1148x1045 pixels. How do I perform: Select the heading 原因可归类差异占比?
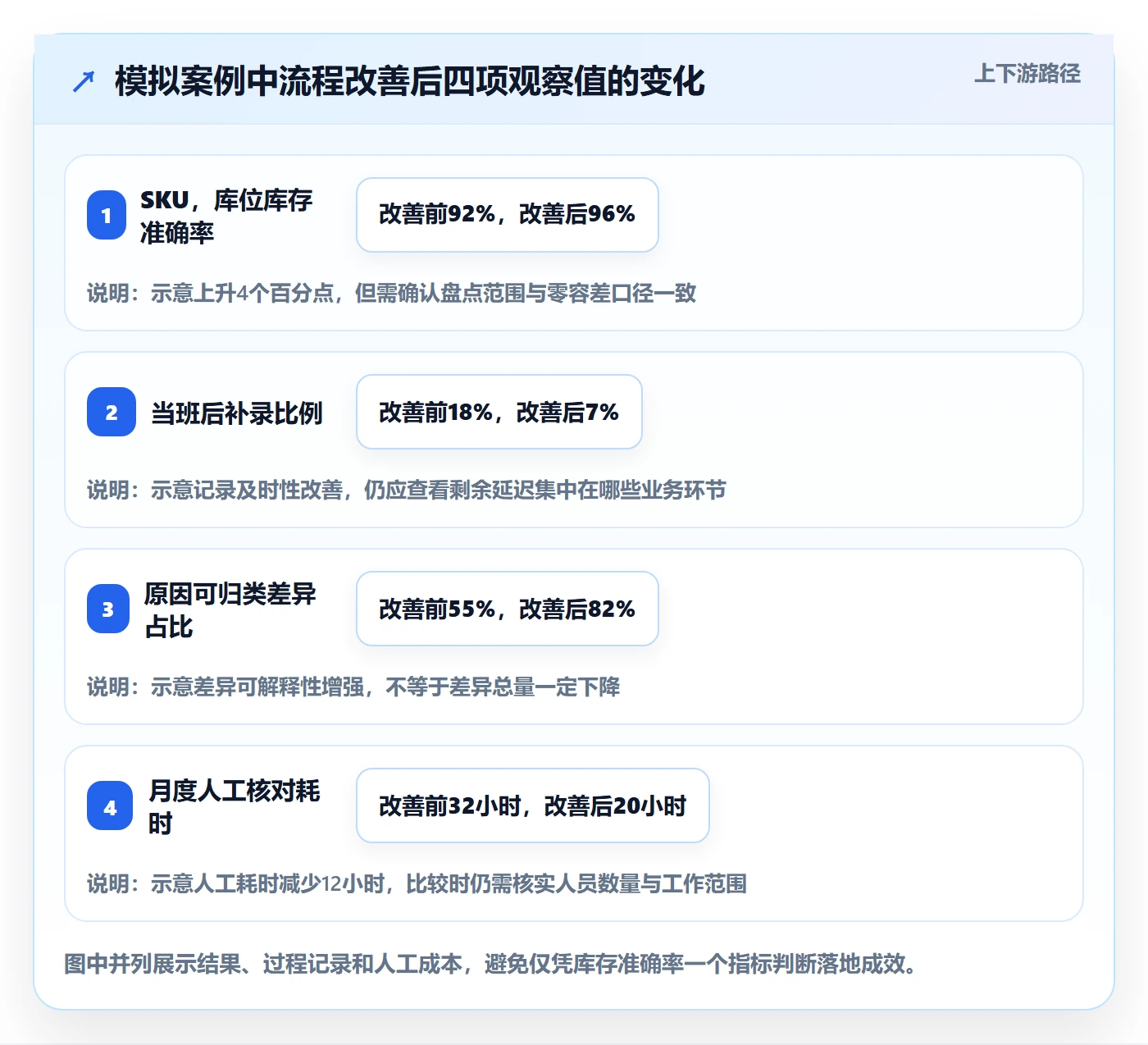coord(230,609)
